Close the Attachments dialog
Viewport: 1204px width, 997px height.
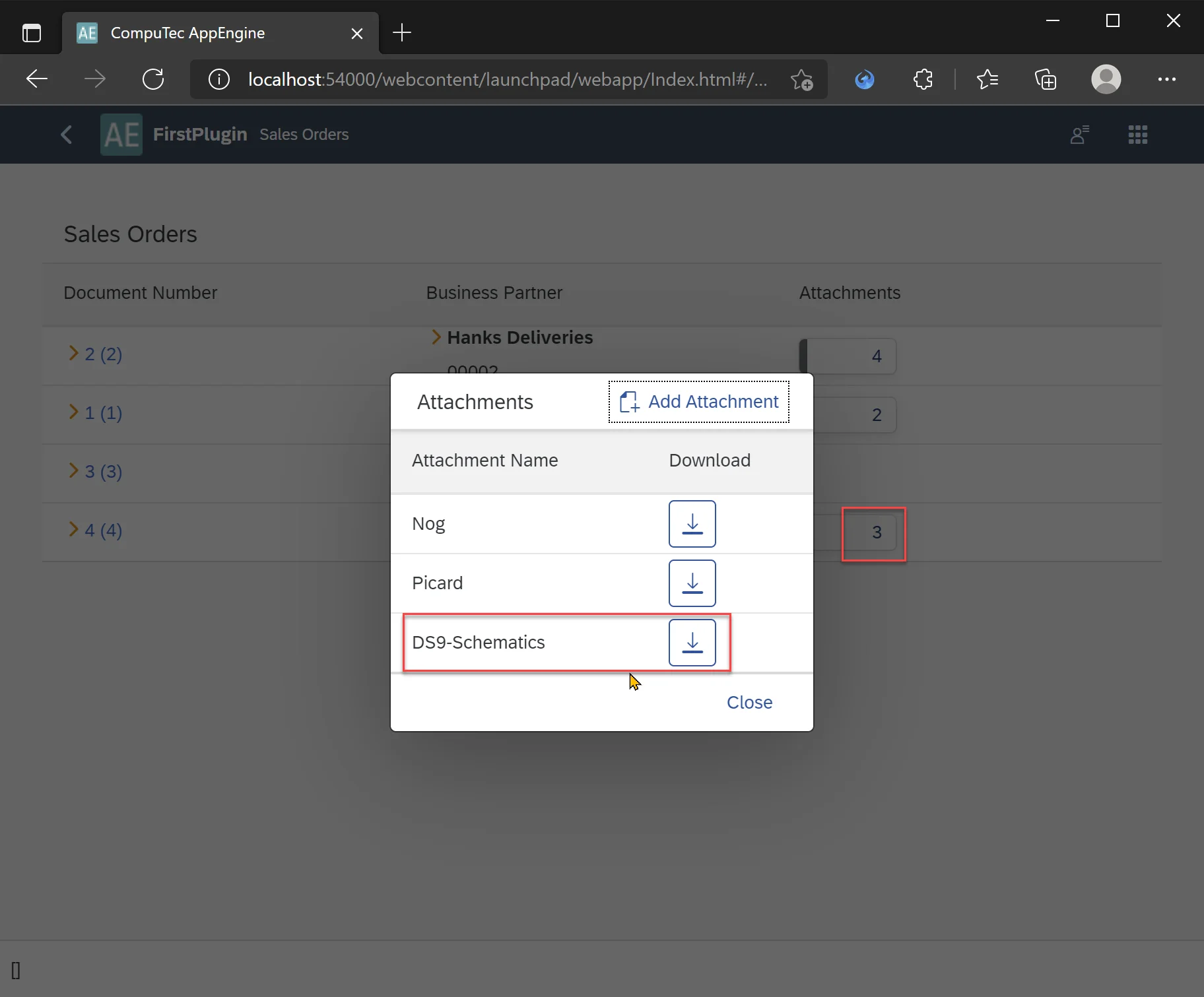(749, 702)
